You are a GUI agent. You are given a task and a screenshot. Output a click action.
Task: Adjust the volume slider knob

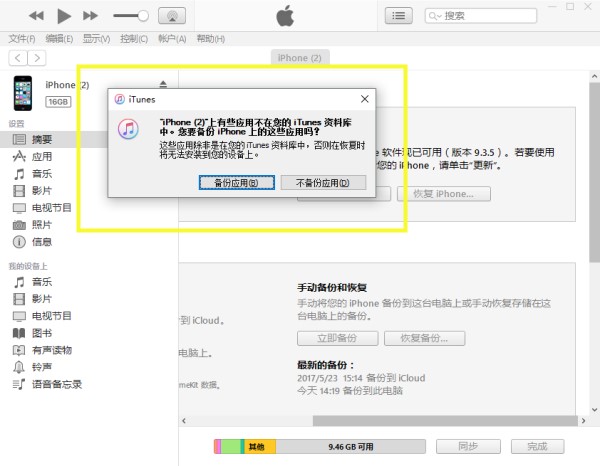pyautogui.click(x=143, y=16)
